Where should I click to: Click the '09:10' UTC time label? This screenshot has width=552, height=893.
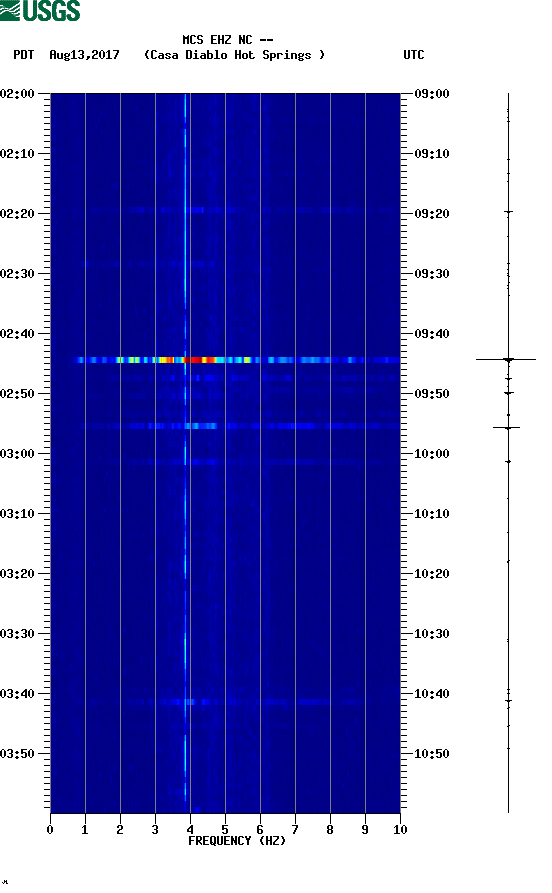tap(432, 154)
